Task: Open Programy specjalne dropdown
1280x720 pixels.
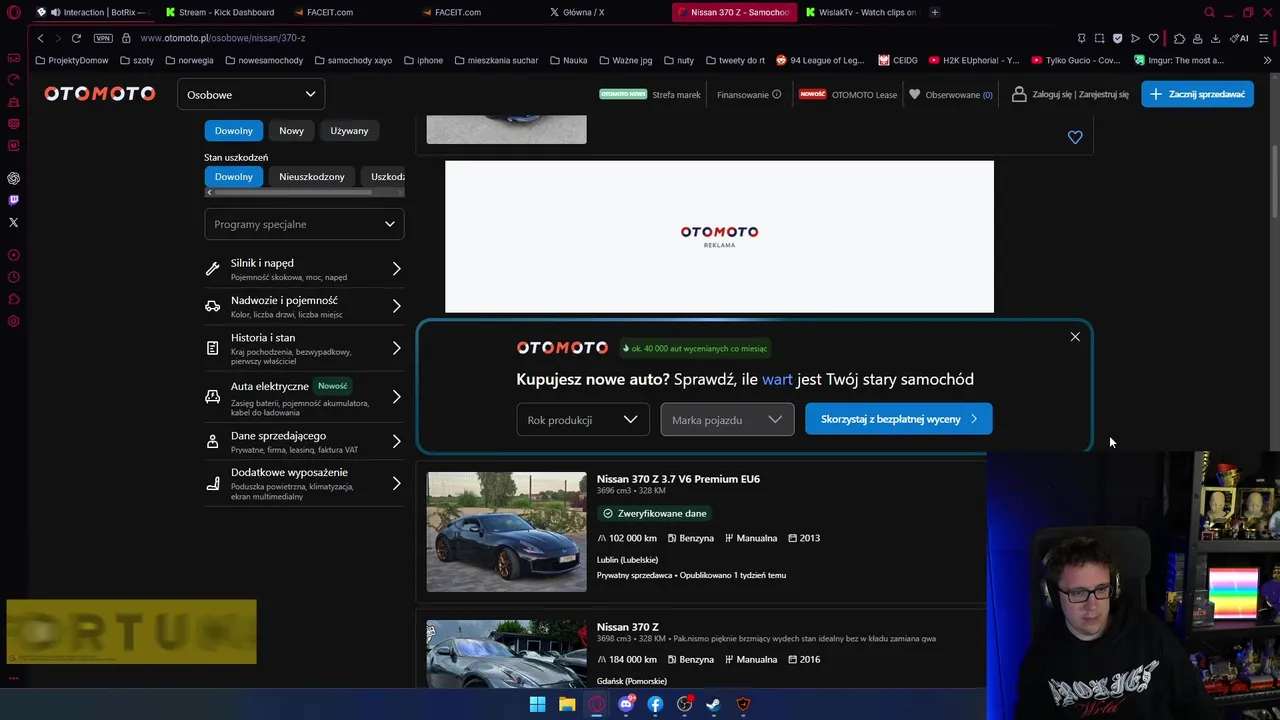Action: 304,224
